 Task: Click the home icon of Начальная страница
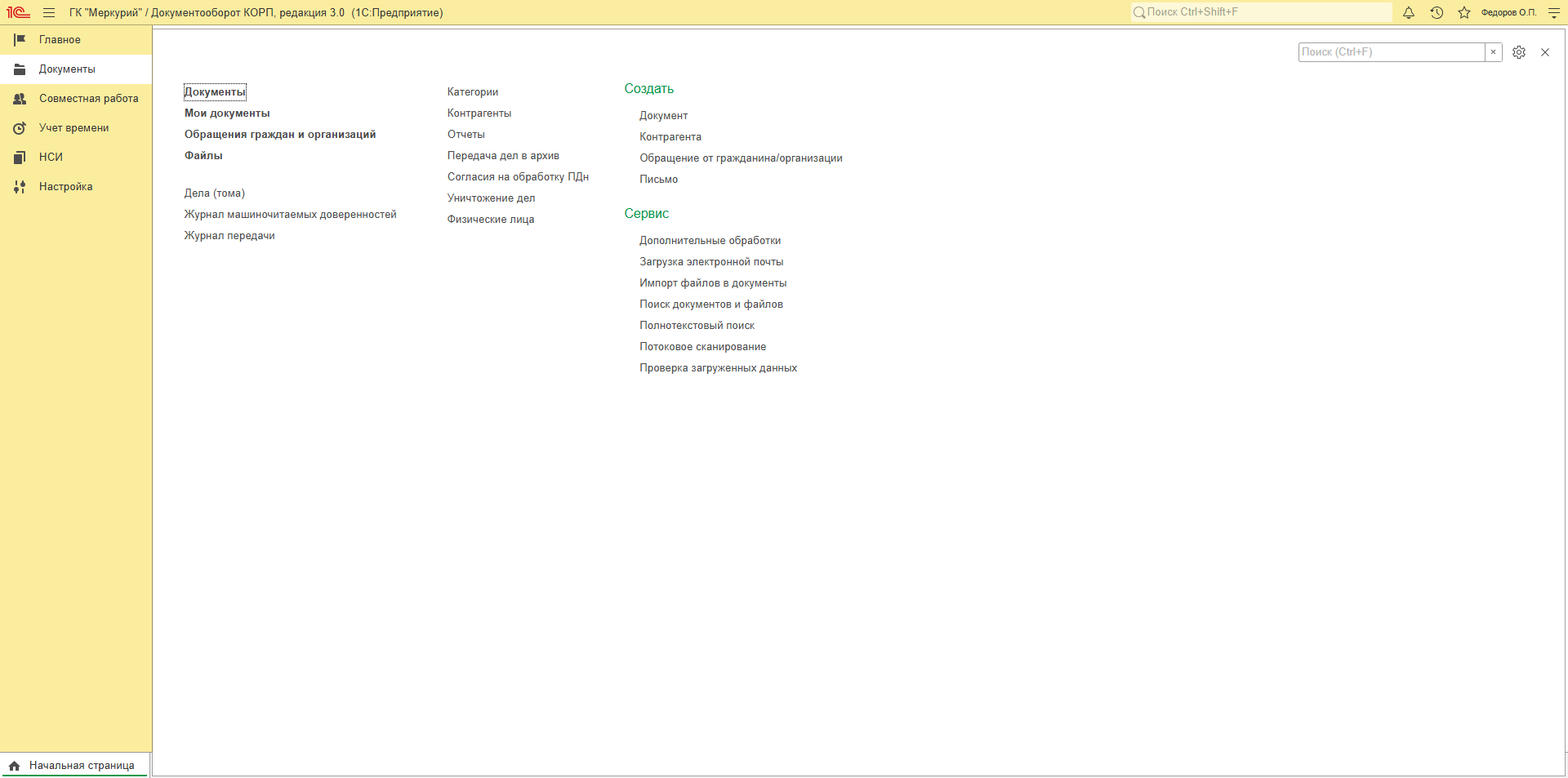pos(15,766)
